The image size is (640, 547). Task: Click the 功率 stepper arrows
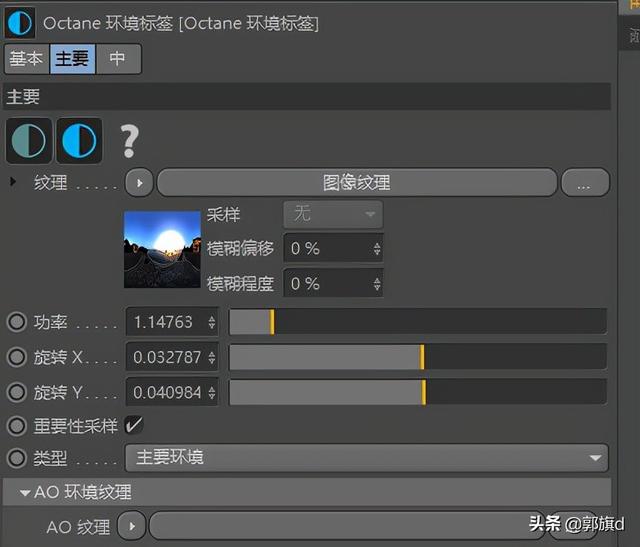tap(211, 322)
